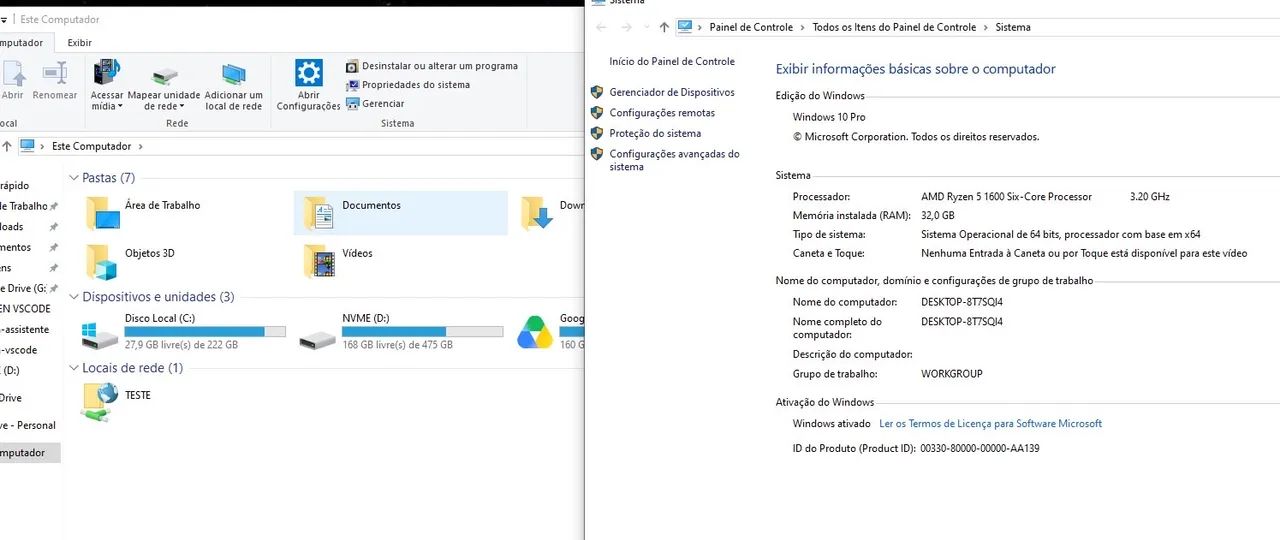The width and height of the screenshot is (1280, 540).
Task: Click the forward arrow in Control Panel window
Action: (x=626, y=27)
